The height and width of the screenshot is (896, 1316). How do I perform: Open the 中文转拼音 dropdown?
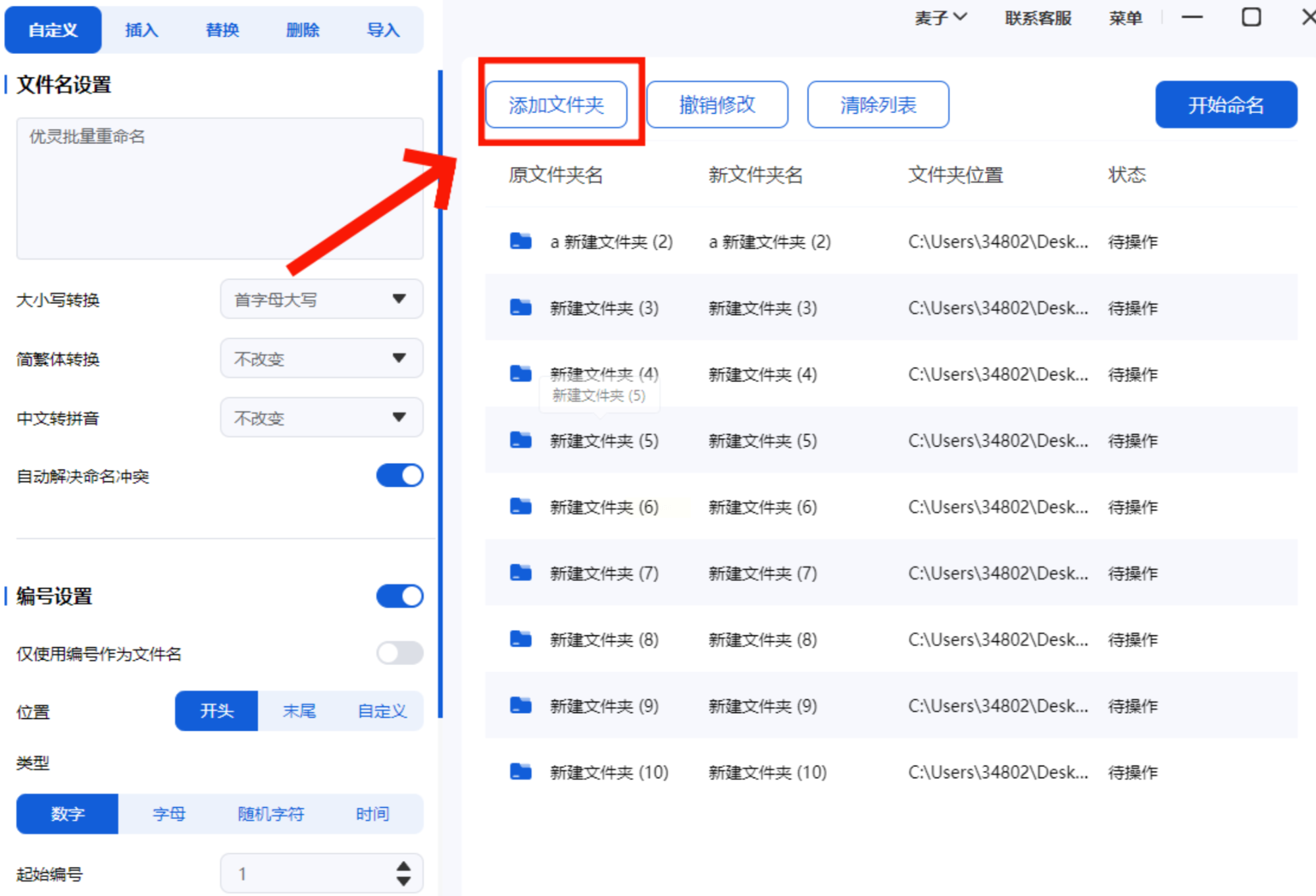click(321, 418)
